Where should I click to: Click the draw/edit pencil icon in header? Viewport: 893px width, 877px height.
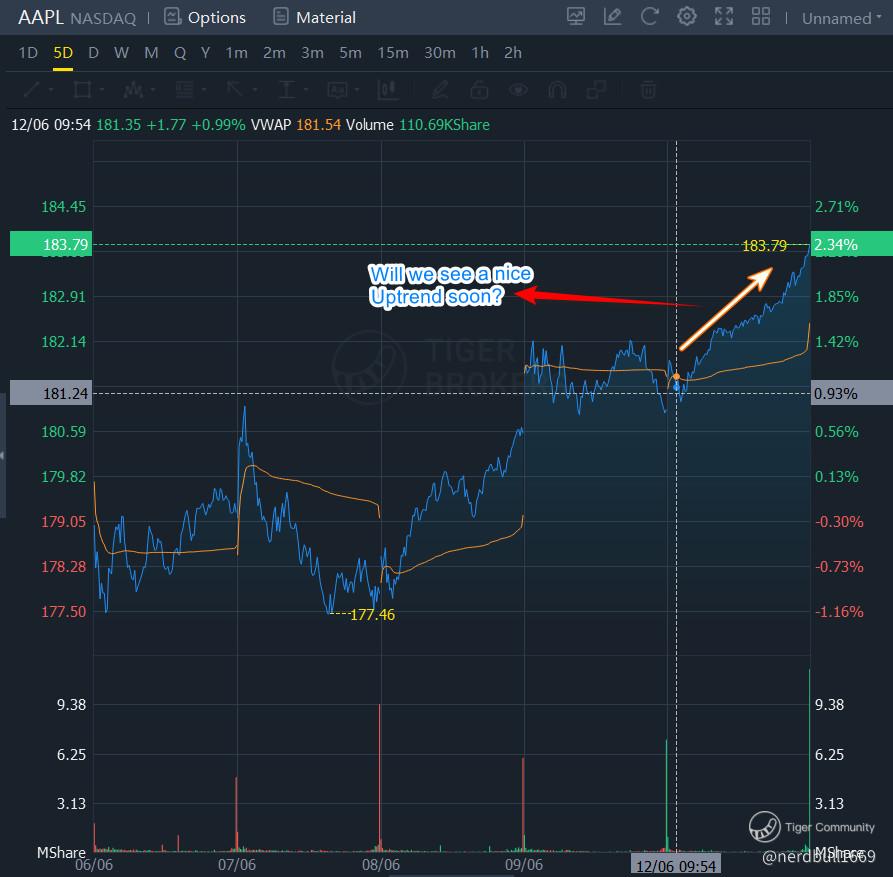tap(612, 17)
